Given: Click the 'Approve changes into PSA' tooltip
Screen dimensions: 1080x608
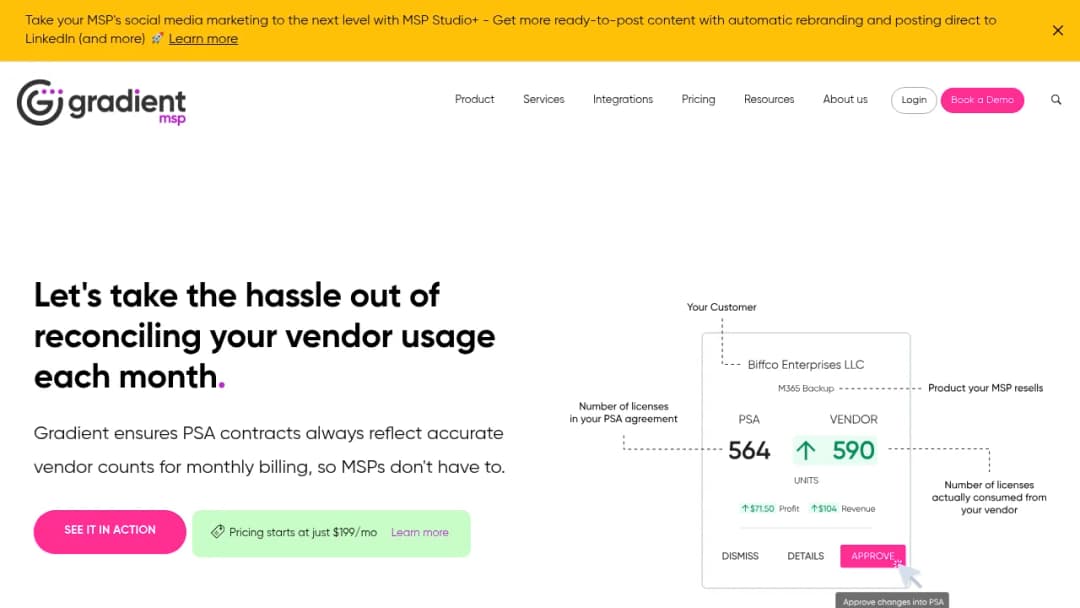Looking at the screenshot, I should 893,601.
